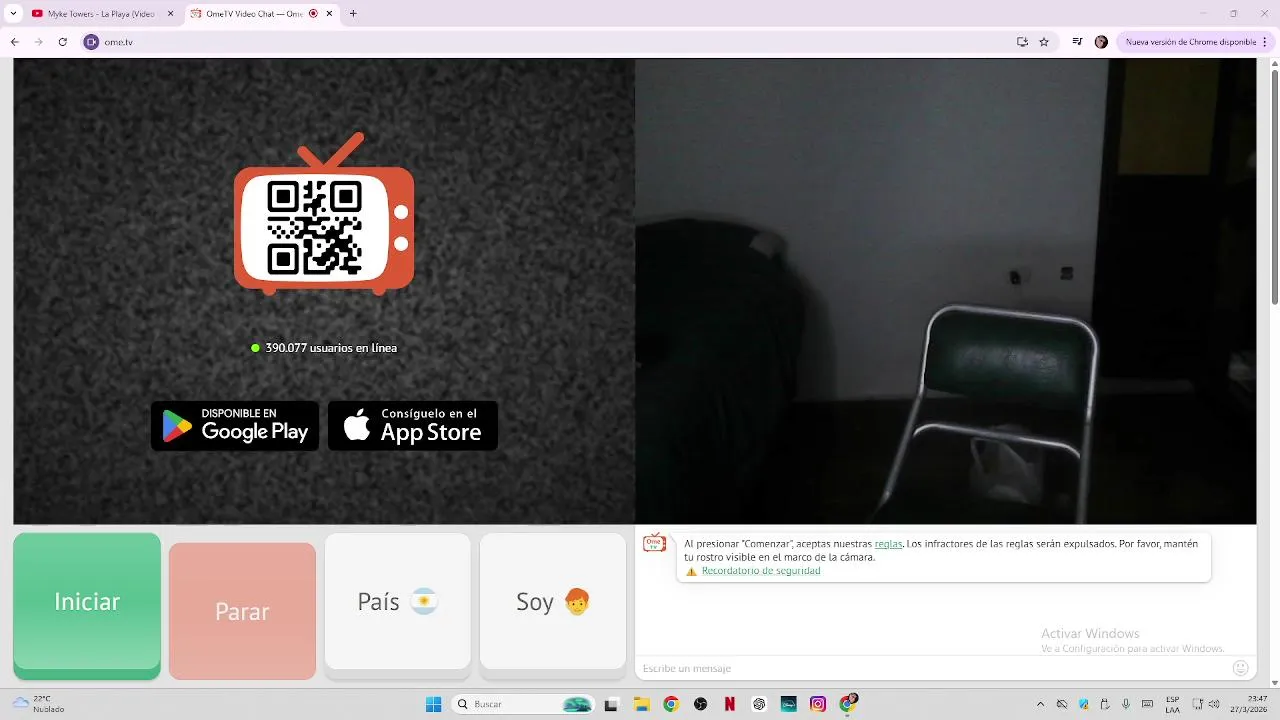
Task: Close the OmeTV Video Chat tab
Action: [x=329, y=14]
